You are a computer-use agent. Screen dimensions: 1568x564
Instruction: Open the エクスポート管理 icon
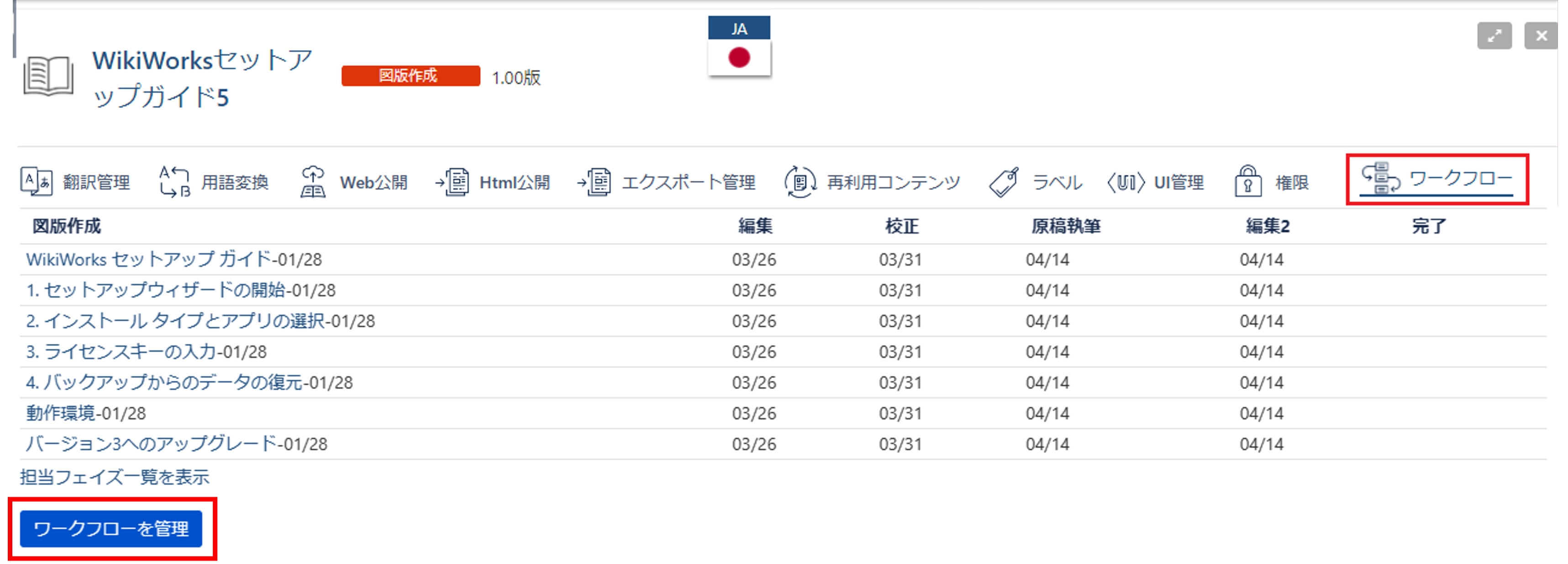(595, 181)
